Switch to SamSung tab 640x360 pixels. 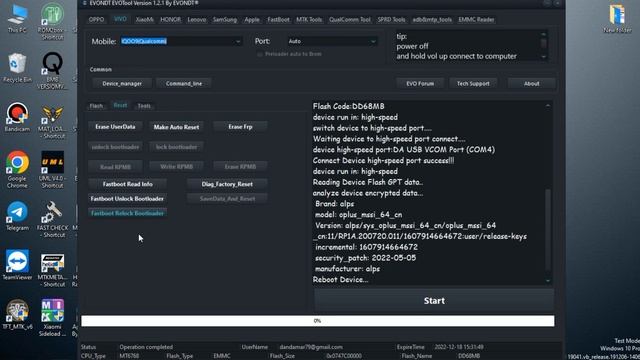(x=224, y=20)
